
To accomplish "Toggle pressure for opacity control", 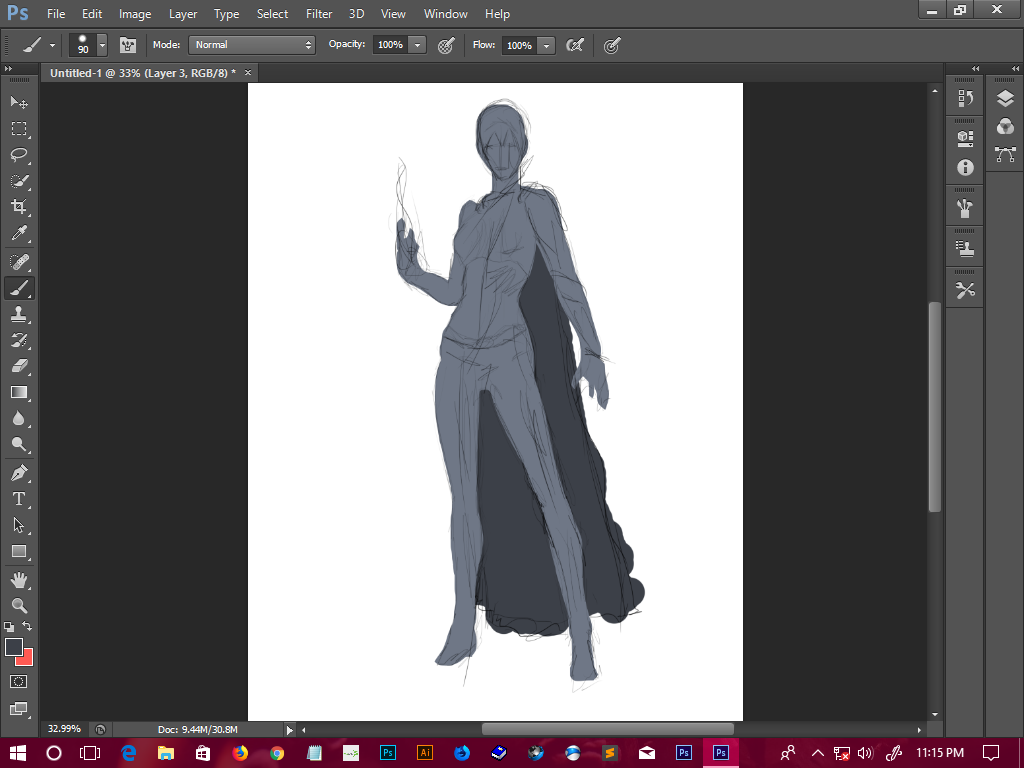I will (x=446, y=45).
